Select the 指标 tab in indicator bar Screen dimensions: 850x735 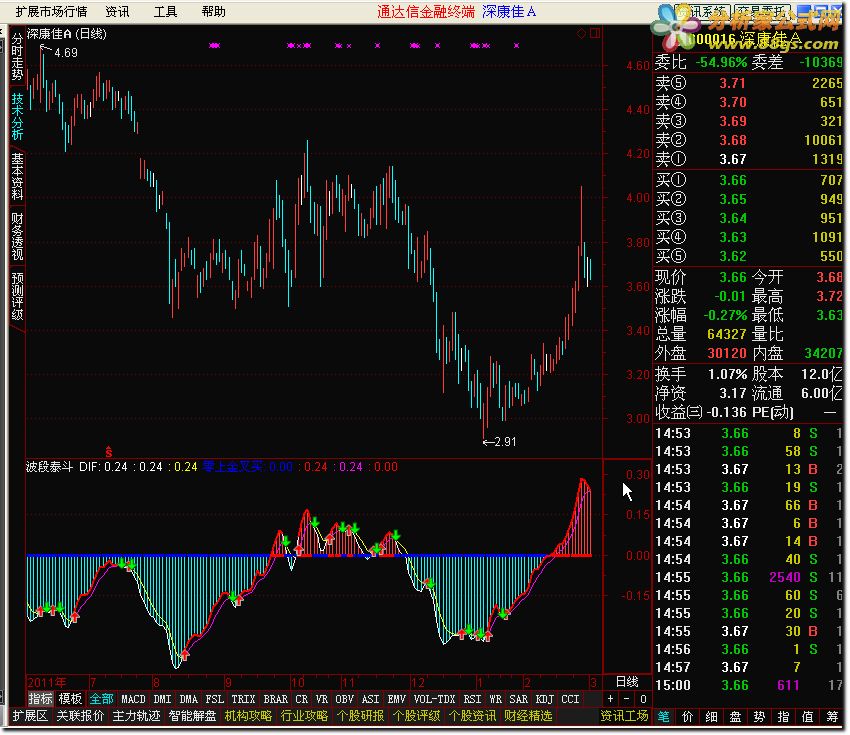coord(40,699)
